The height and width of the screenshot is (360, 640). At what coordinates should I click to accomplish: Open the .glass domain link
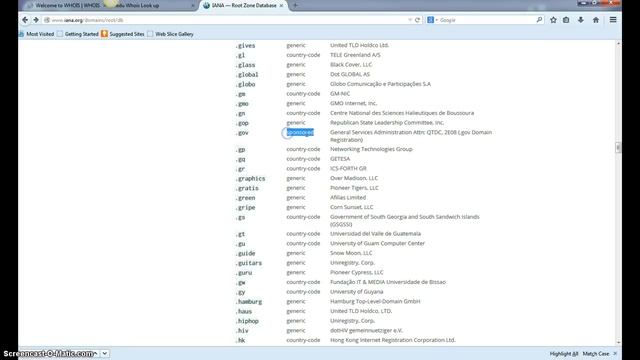pos(245,65)
